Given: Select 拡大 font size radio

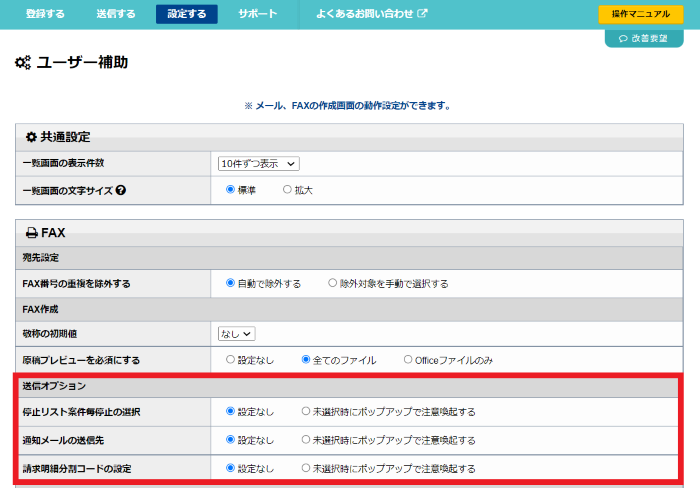Looking at the screenshot, I should pos(287,189).
